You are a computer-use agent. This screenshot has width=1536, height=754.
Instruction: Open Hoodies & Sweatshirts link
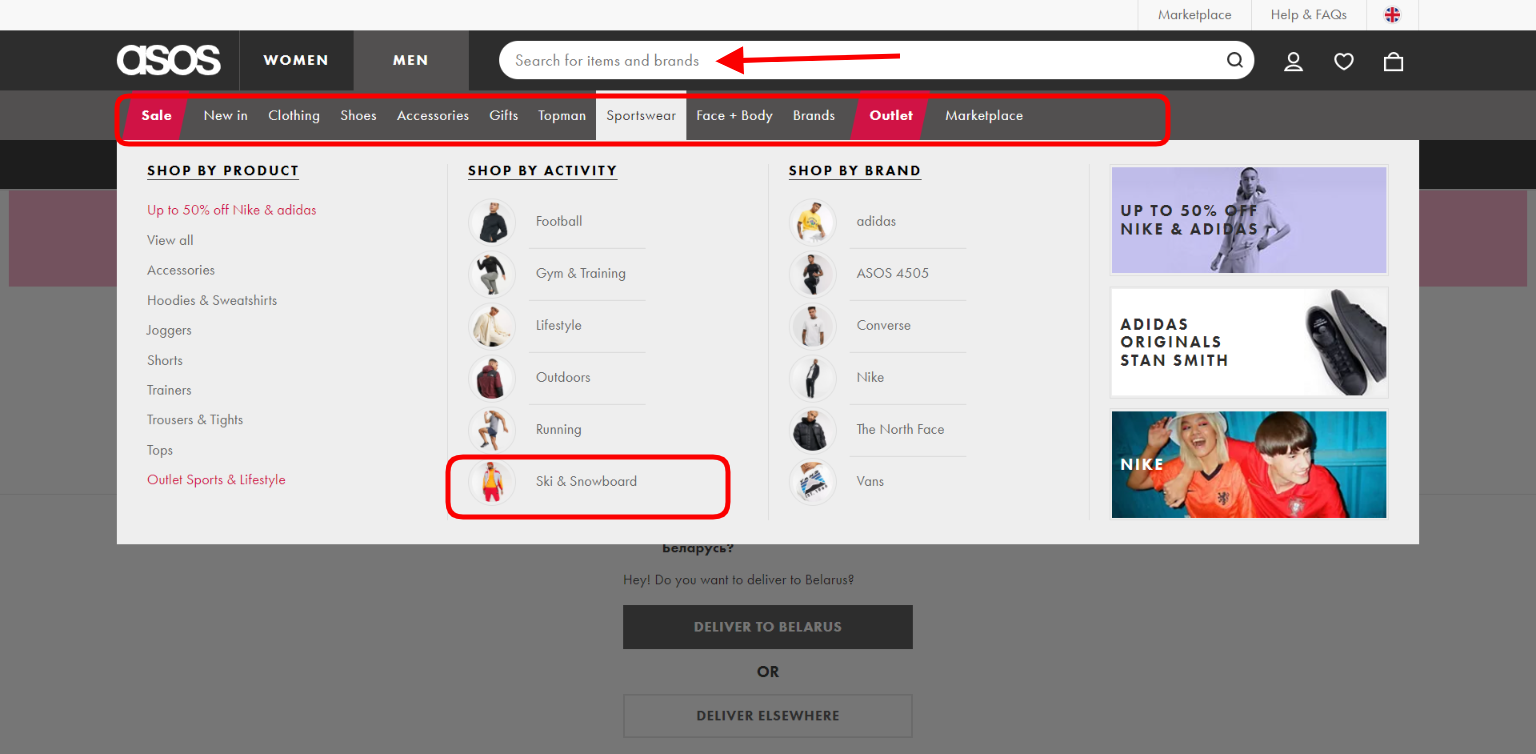(212, 300)
